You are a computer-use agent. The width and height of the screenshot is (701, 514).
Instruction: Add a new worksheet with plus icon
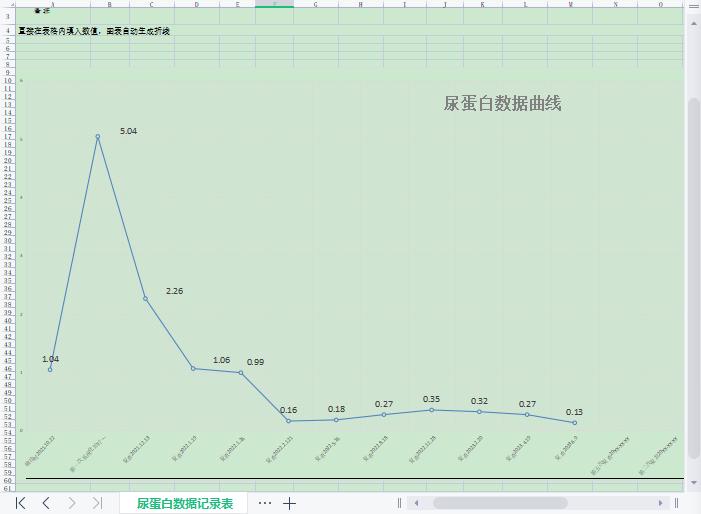(290, 503)
